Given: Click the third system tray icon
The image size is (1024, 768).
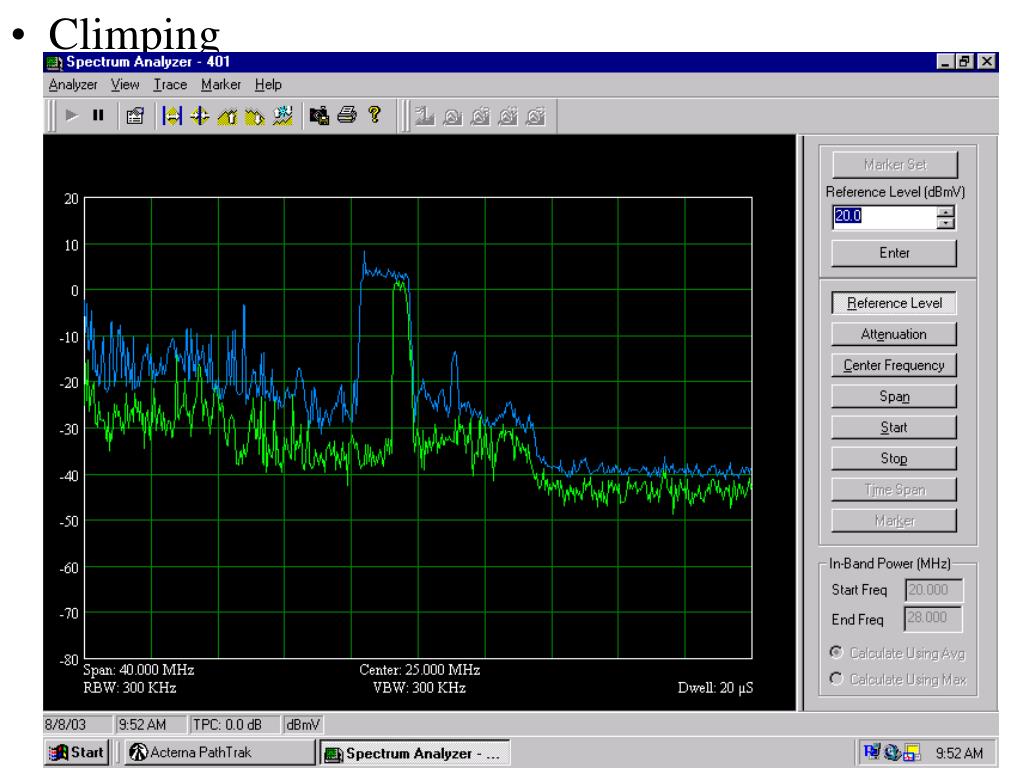Looking at the screenshot, I should point(912,752).
